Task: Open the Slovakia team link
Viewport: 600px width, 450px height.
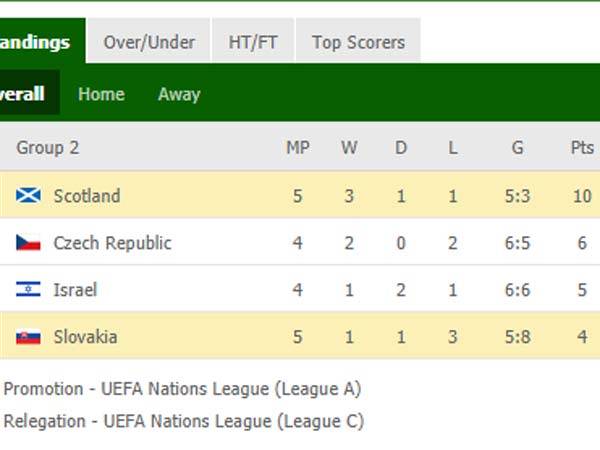Action: [85, 337]
